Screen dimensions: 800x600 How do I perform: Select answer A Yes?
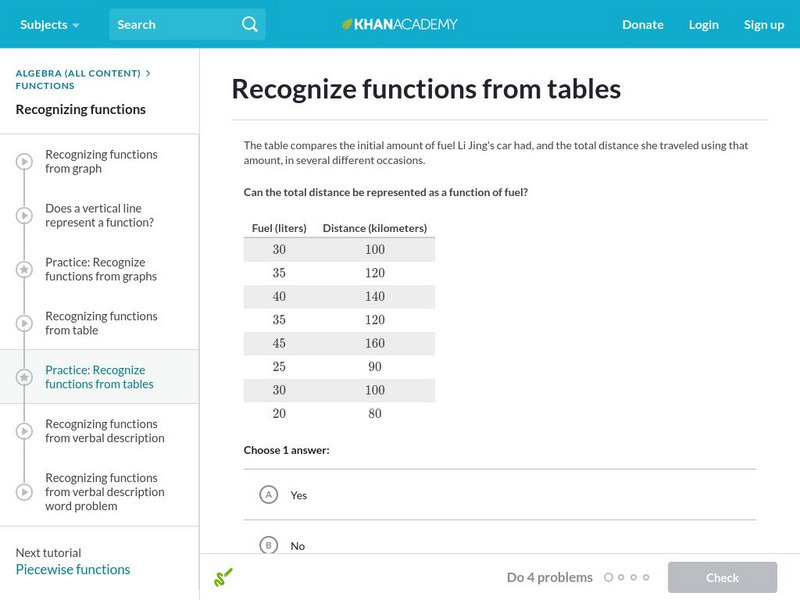coord(268,494)
